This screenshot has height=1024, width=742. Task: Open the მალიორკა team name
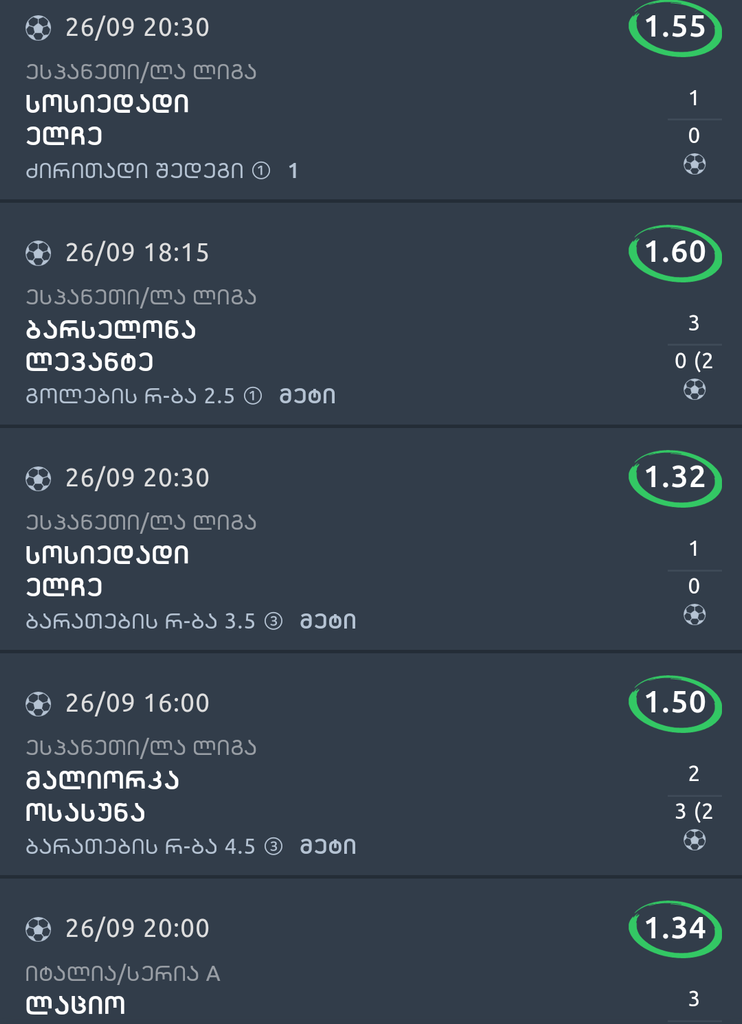click(102, 780)
